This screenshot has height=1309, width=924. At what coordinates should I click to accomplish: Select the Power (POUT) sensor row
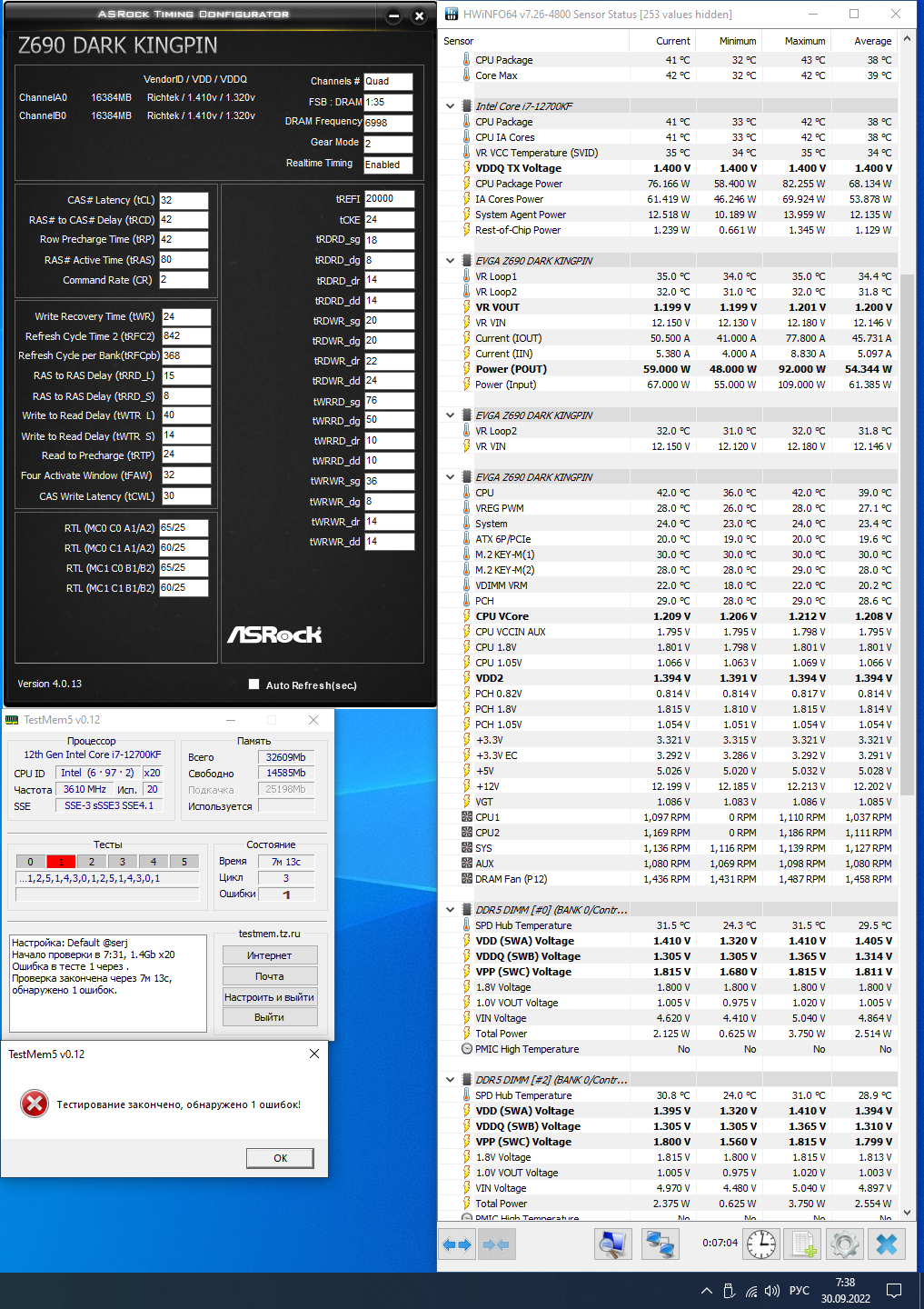coord(679,369)
